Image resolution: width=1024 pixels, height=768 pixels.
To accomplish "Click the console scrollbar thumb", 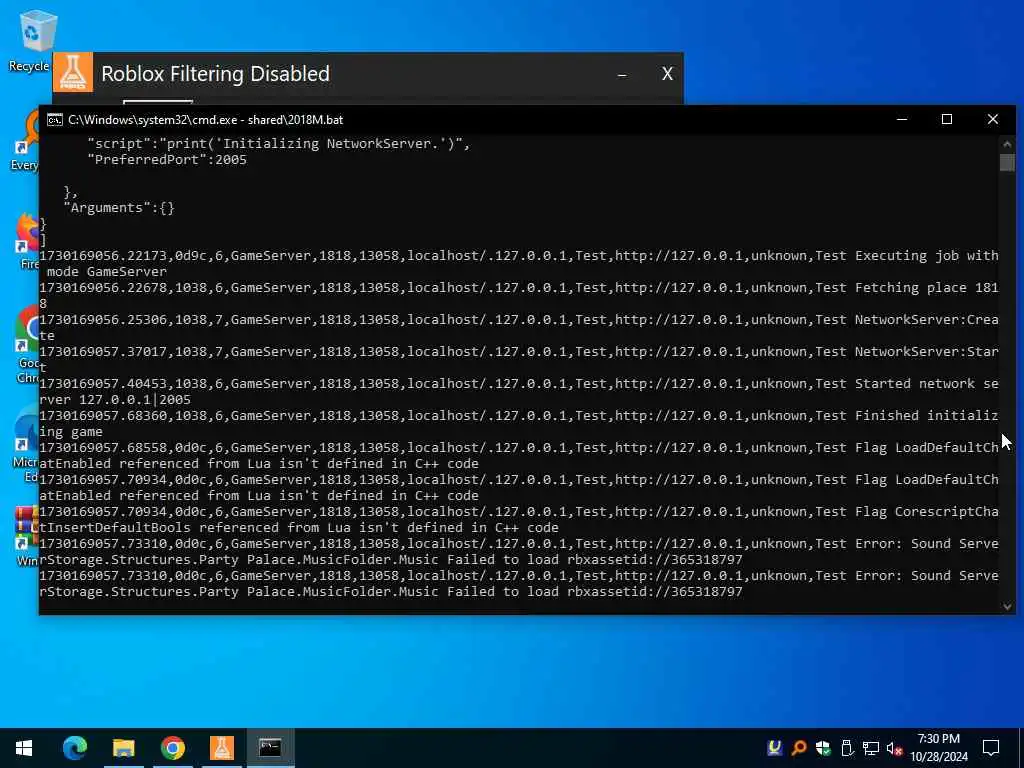I will click(1007, 162).
